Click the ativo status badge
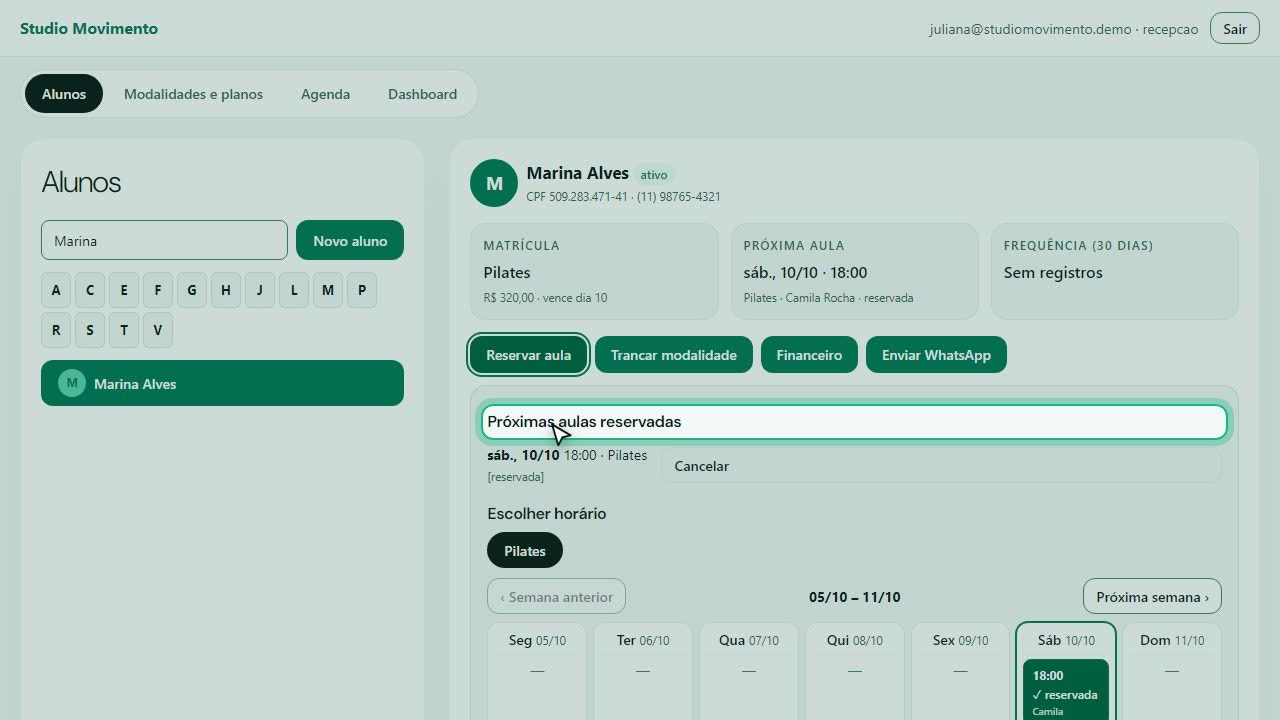 [x=654, y=175]
